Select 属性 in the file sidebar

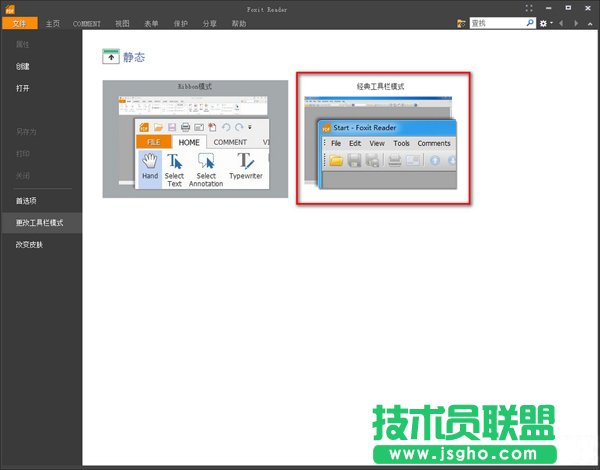pos(23,44)
